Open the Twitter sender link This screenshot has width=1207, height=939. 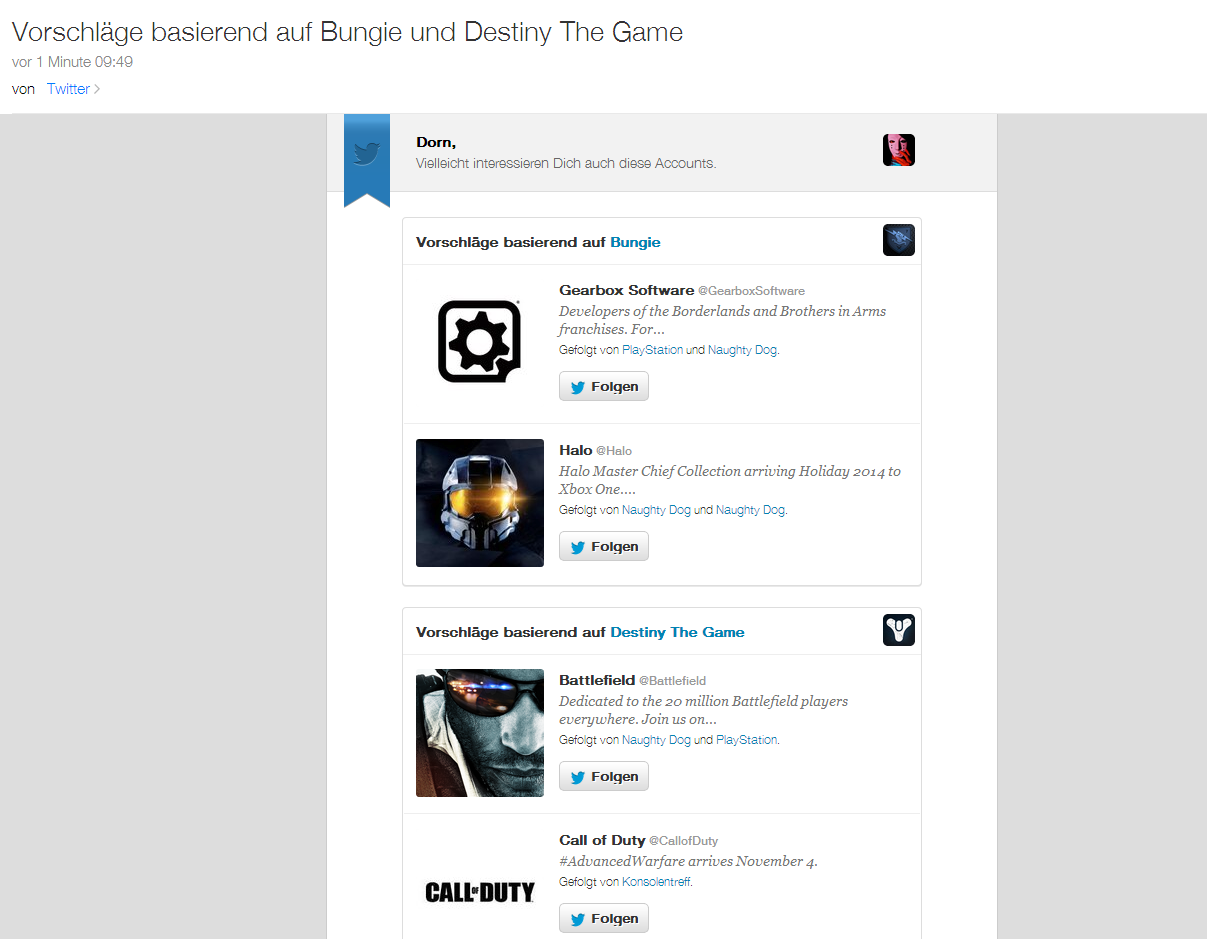(68, 89)
